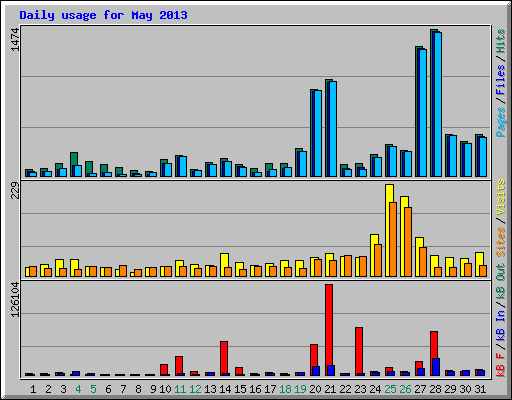
Task: Click day label 23 on the x-axis
Action: click(360, 389)
